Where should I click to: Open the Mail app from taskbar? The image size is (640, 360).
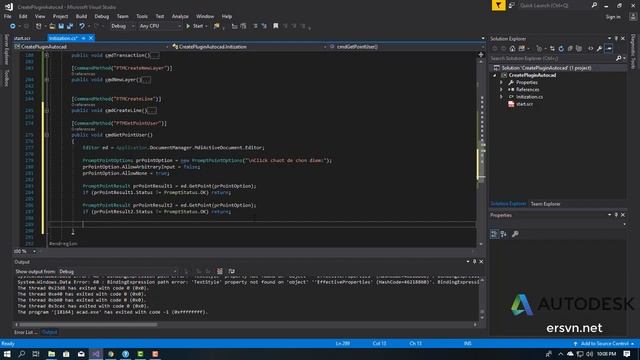click(81, 354)
